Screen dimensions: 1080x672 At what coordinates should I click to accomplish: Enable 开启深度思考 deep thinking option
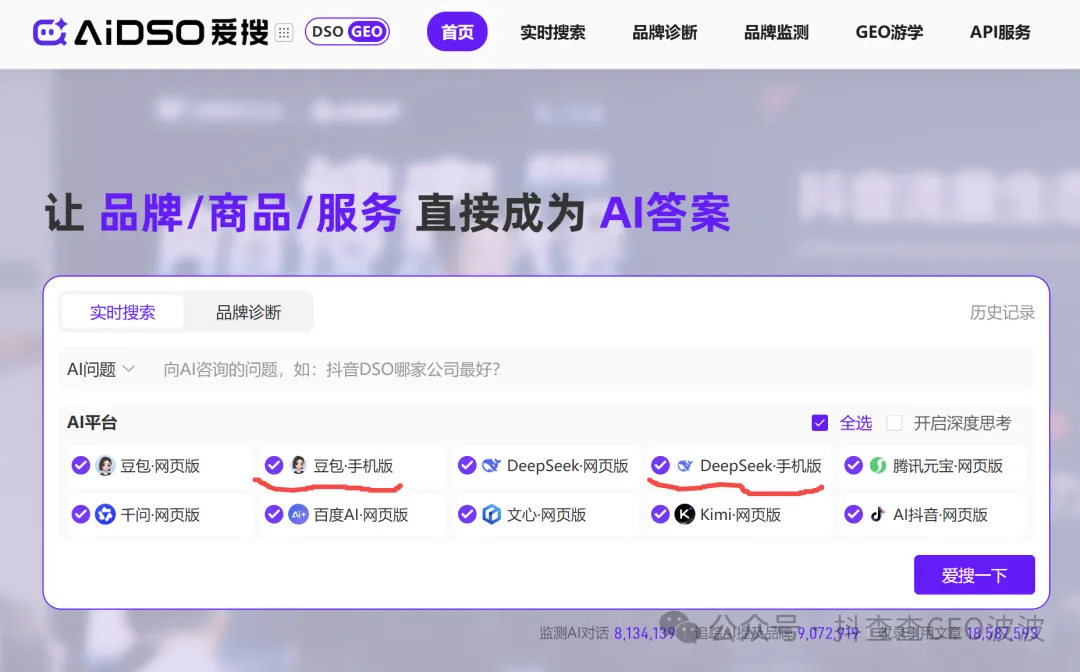893,422
